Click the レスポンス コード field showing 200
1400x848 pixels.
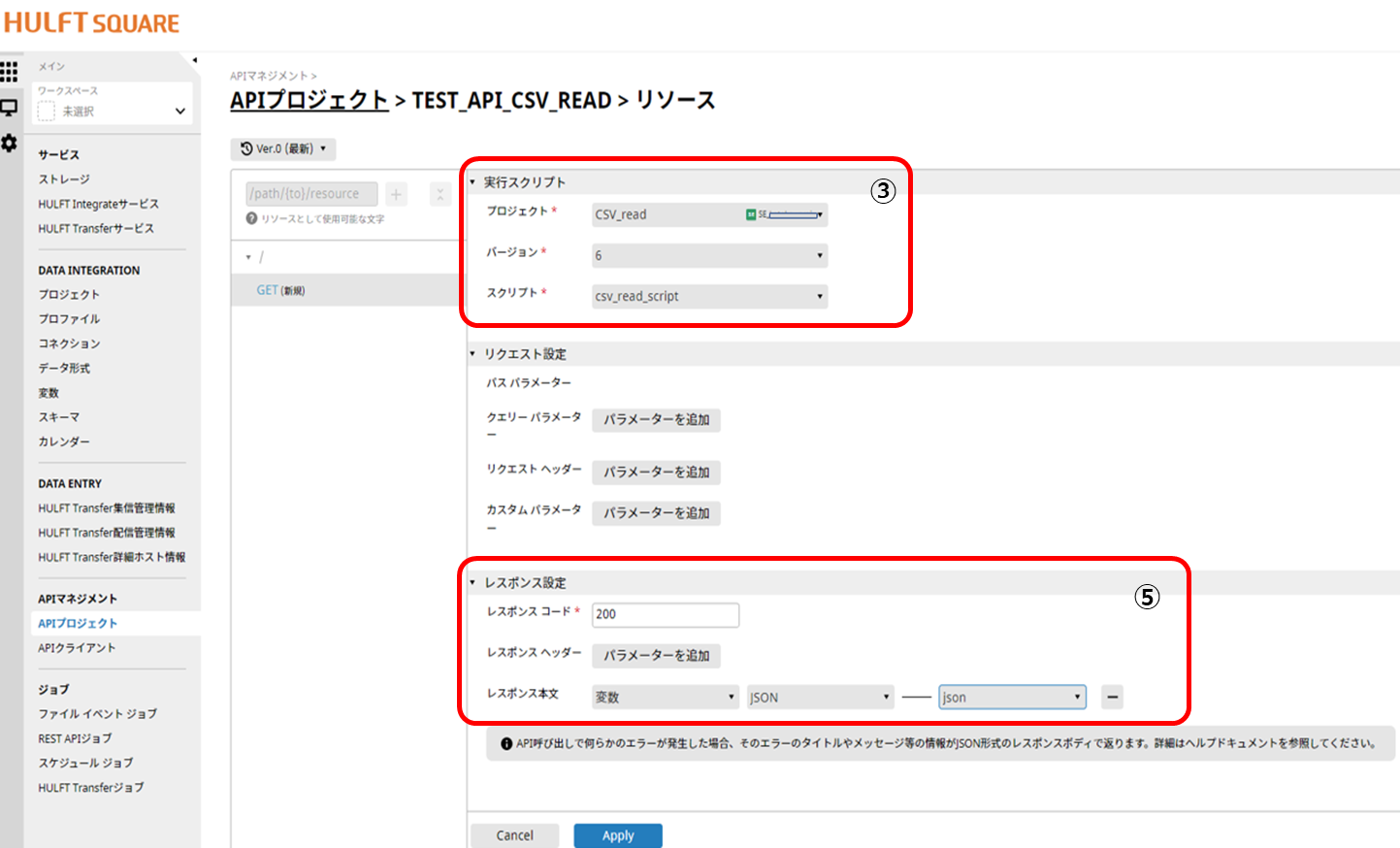[x=665, y=615]
